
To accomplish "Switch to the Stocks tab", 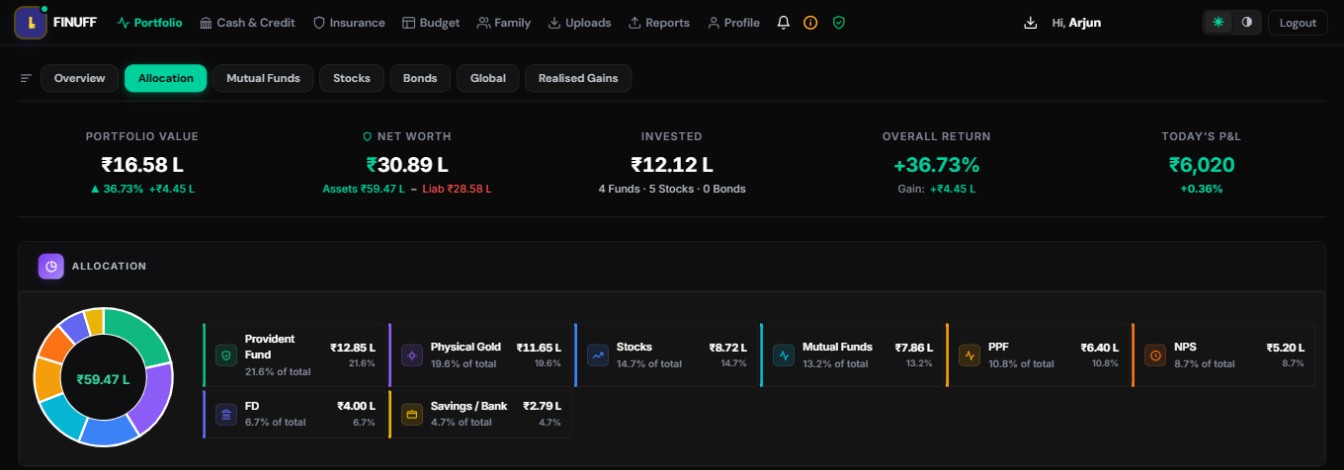I will pyautogui.click(x=352, y=78).
